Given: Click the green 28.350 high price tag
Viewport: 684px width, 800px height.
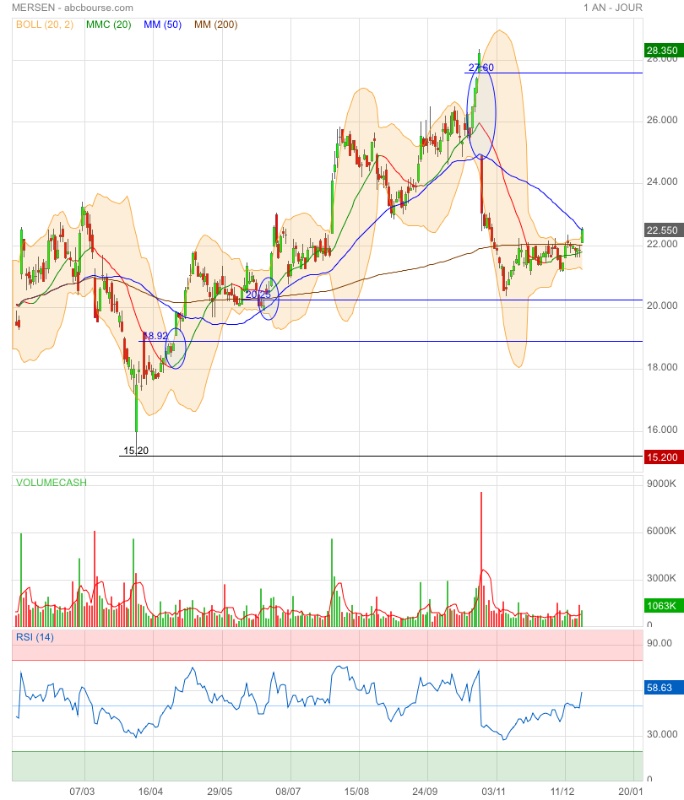Looking at the screenshot, I should coord(662,50).
